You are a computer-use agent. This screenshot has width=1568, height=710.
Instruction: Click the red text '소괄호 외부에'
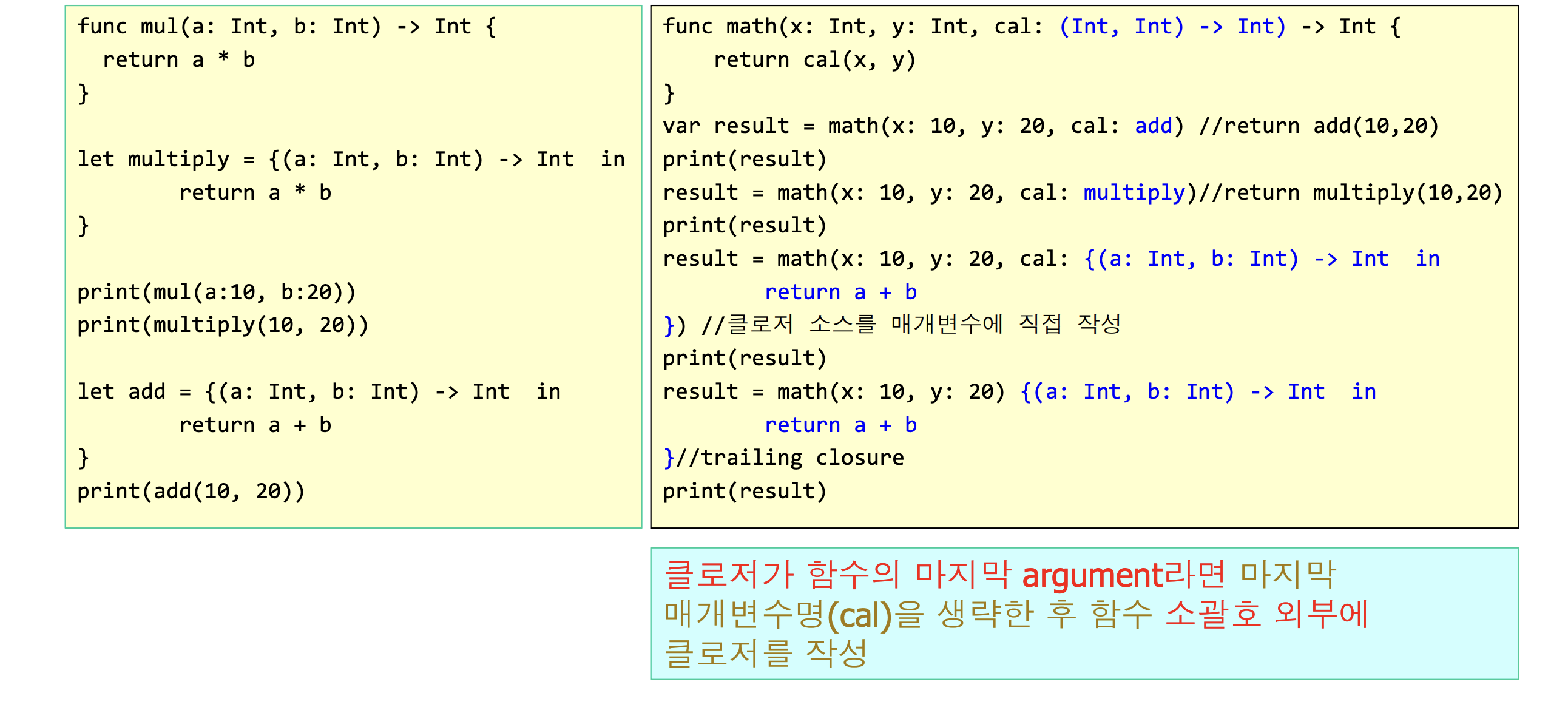[x=1266, y=615]
